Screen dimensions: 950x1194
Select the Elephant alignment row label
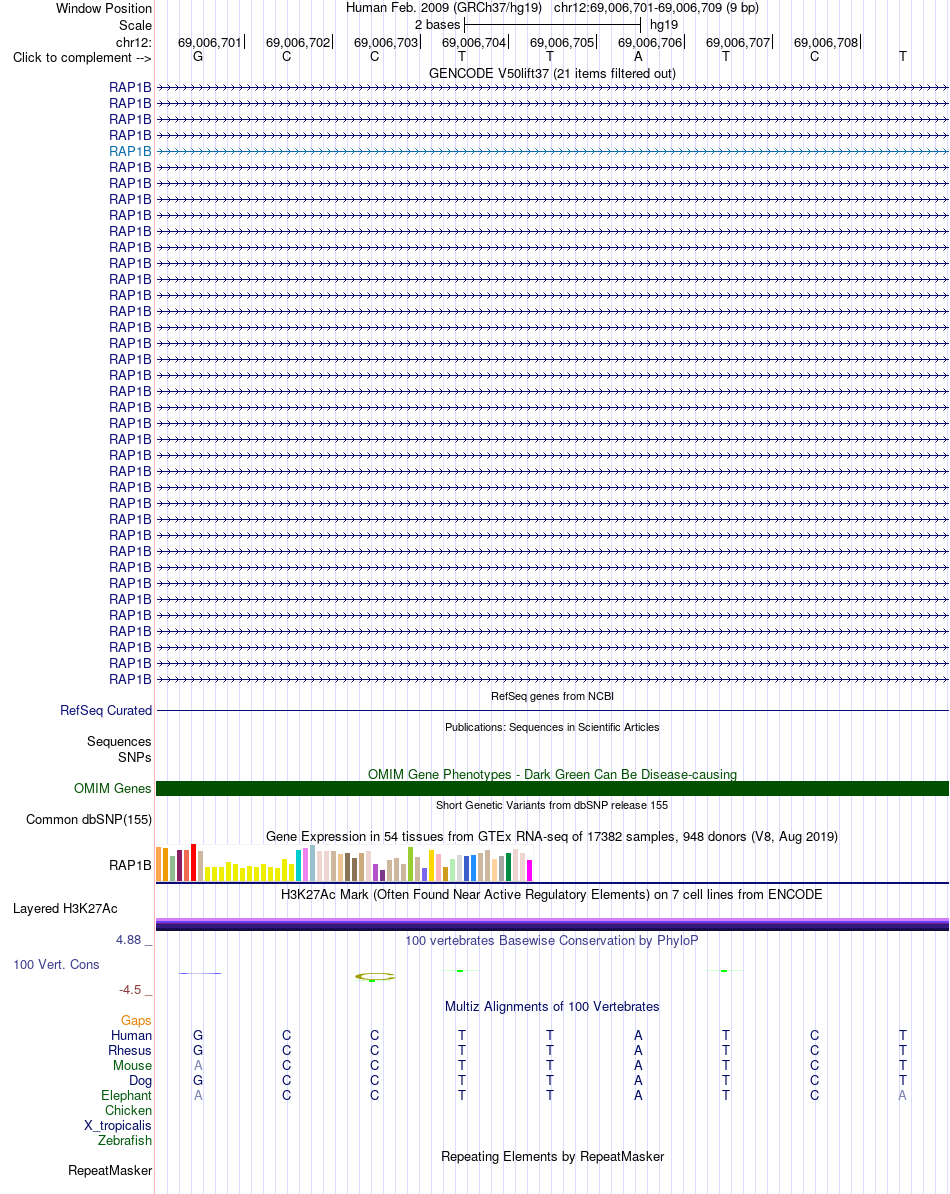[126, 1096]
